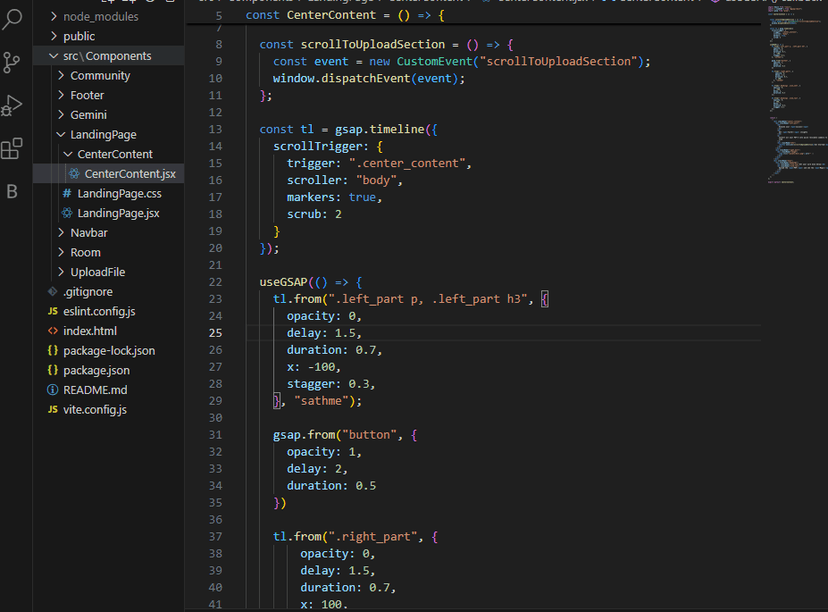Screen dimensions: 828x612
Task: Expand the Gemini folder
Action: point(88,115)
